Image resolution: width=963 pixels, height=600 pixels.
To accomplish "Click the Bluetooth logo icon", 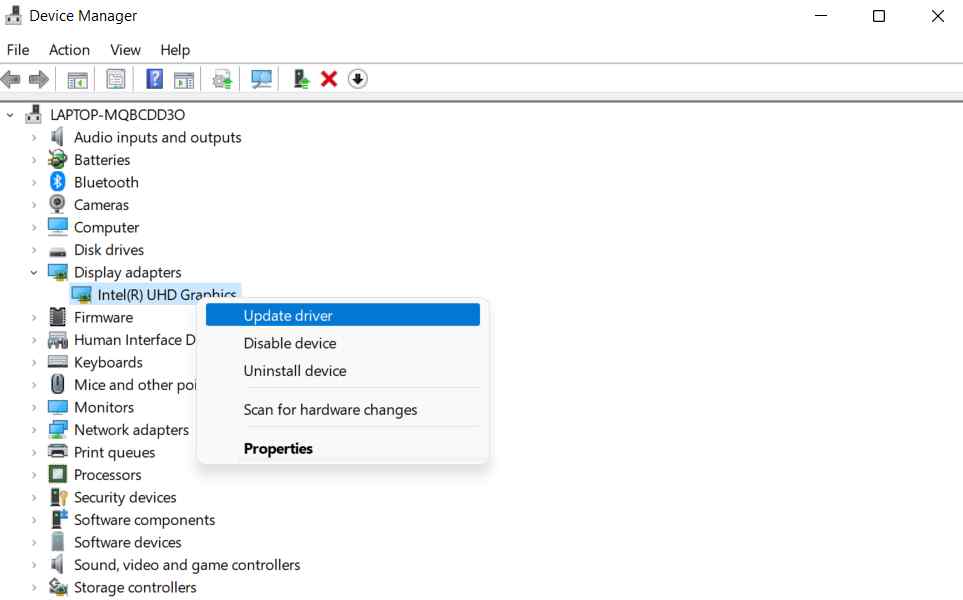I will 58,182.
